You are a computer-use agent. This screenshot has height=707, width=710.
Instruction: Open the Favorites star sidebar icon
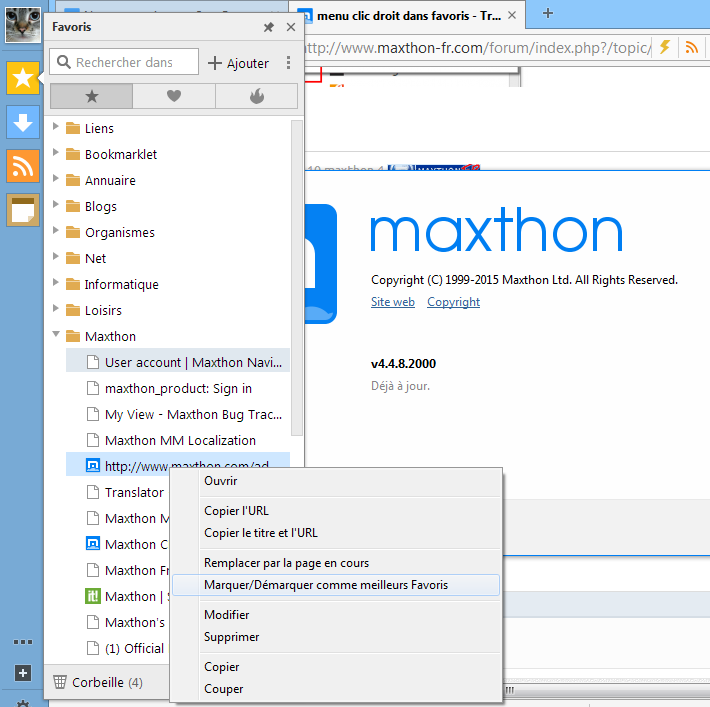23,78
